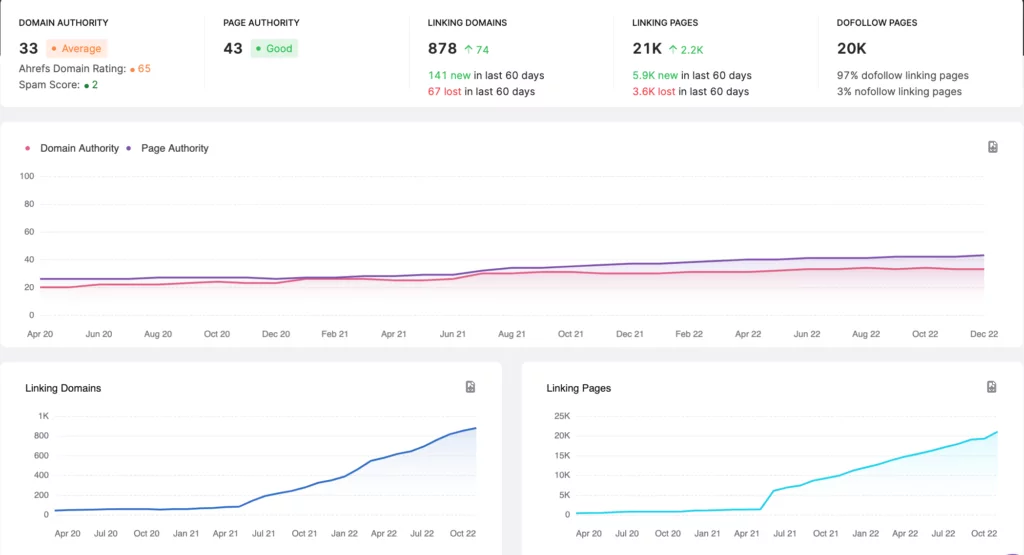1024x555 pixels.
Task: Click the orange Average badge
Action: [77, 48]
